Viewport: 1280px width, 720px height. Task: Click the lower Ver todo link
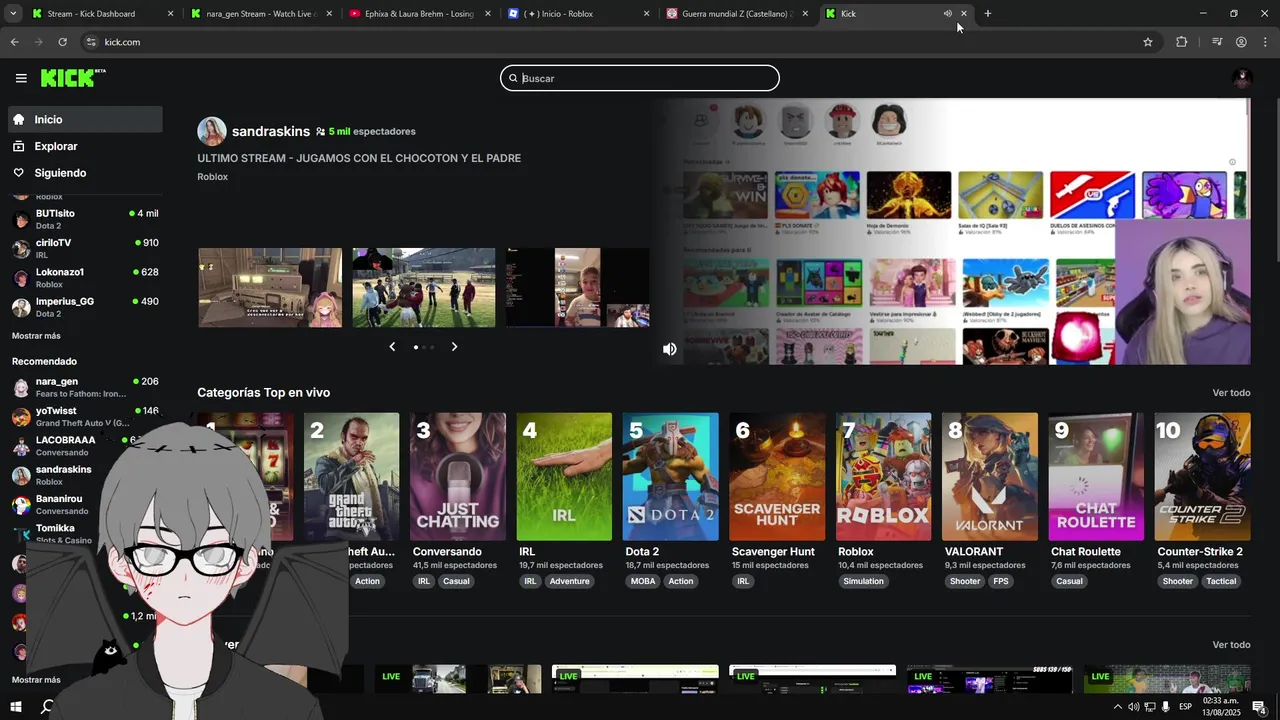coord(1231,645)
